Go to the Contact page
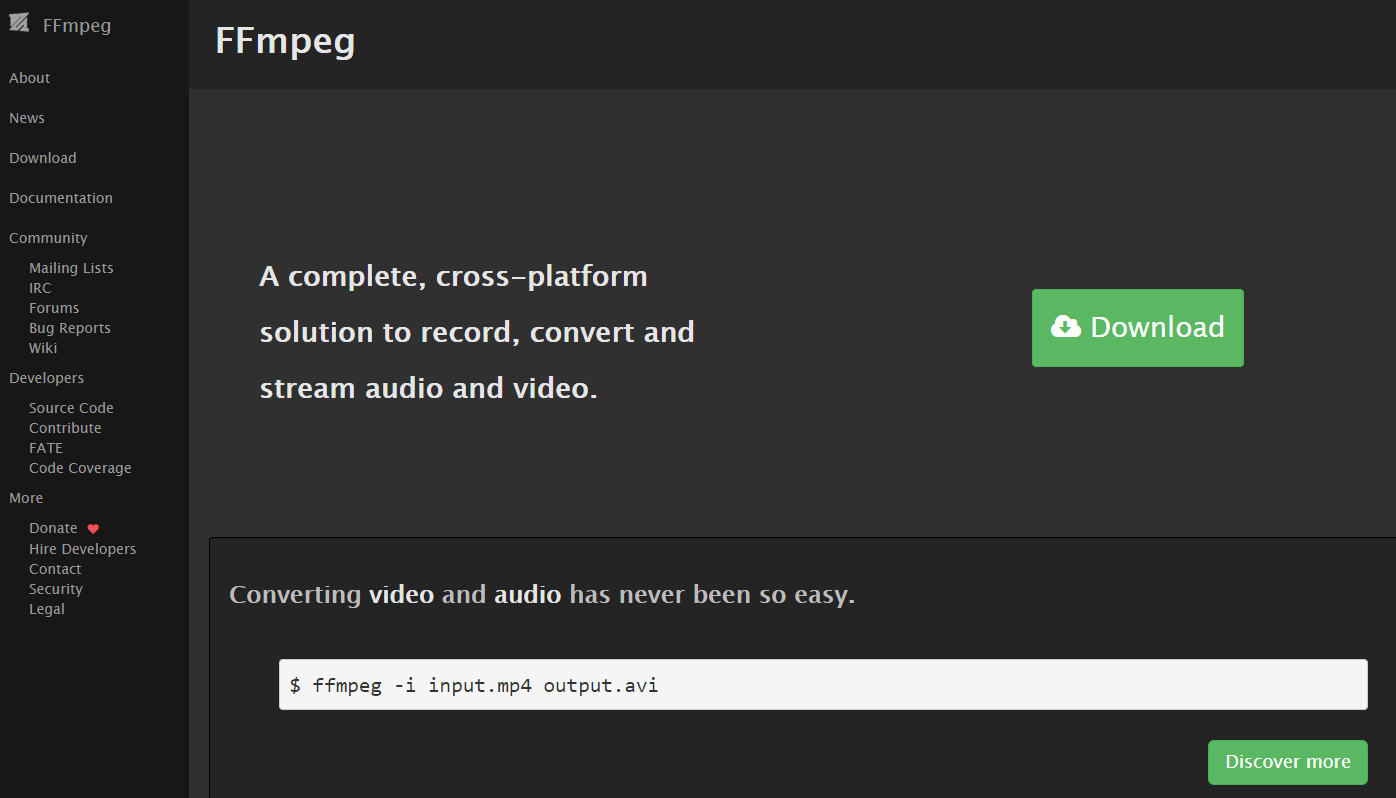1396x798 pixels. pyautogui.click(x=55, y=569)
